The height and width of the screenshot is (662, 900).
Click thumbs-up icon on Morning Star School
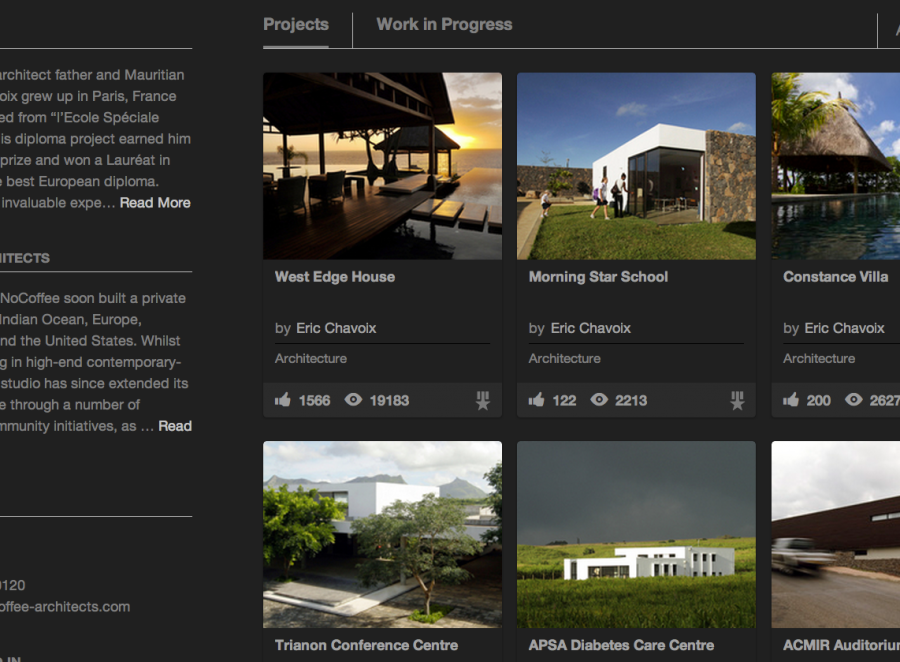coord(537,400)
